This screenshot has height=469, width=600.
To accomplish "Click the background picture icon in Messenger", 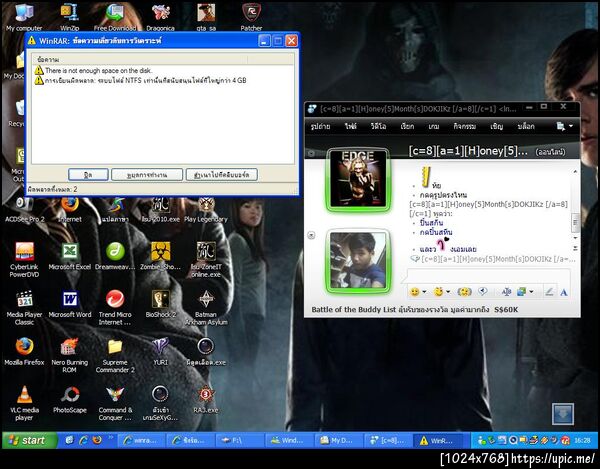I will pos(521,292).
